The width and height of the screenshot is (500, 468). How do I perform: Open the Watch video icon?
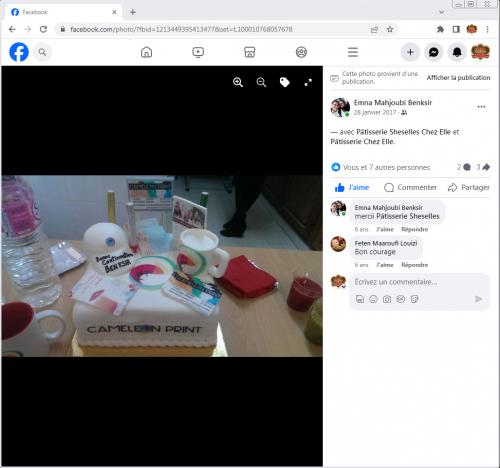tap(198, 52)
